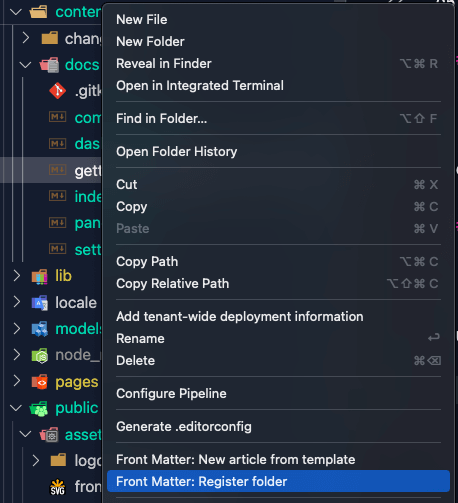
Task: Expand the lib folder chevron
Action: [x=16, y=276]
